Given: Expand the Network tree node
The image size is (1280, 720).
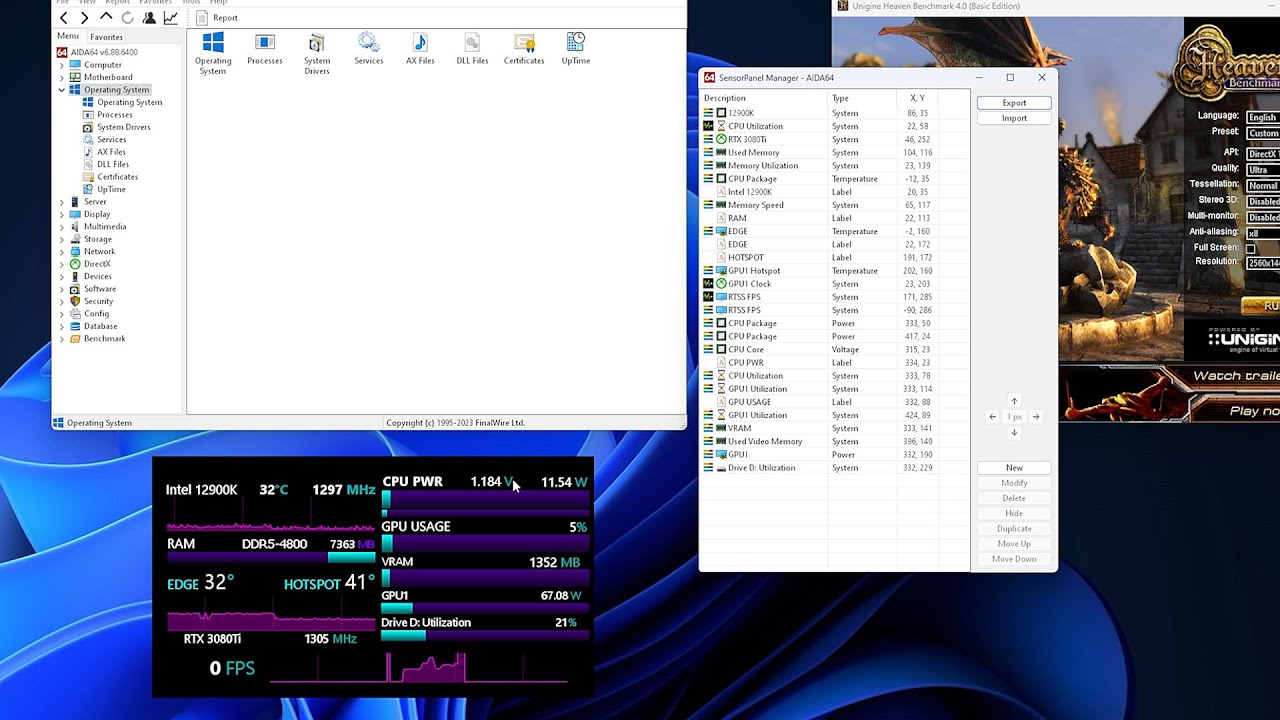Looking at the screenshot, I should (62, 252).
